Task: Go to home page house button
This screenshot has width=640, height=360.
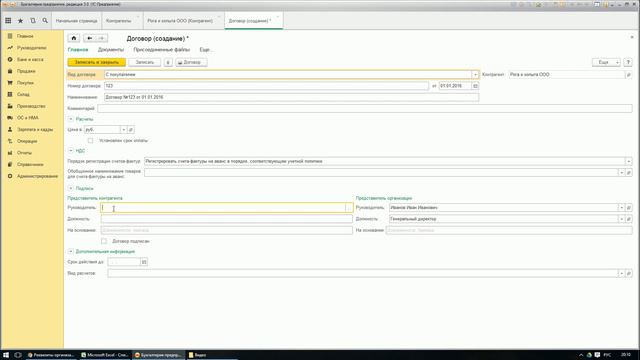Action: coord(74,38)
